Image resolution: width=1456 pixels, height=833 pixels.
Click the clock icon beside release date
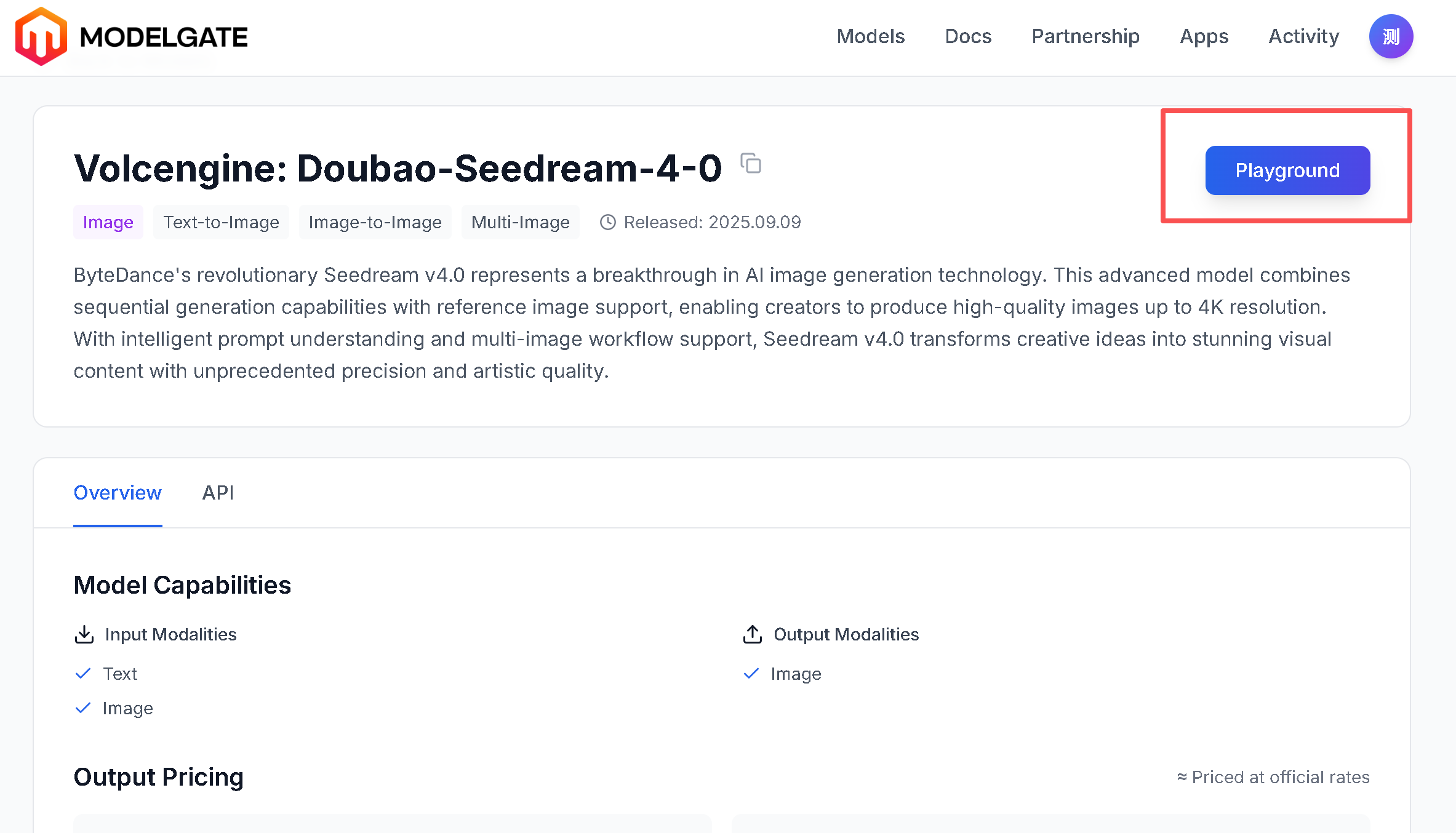click(607, 222)
